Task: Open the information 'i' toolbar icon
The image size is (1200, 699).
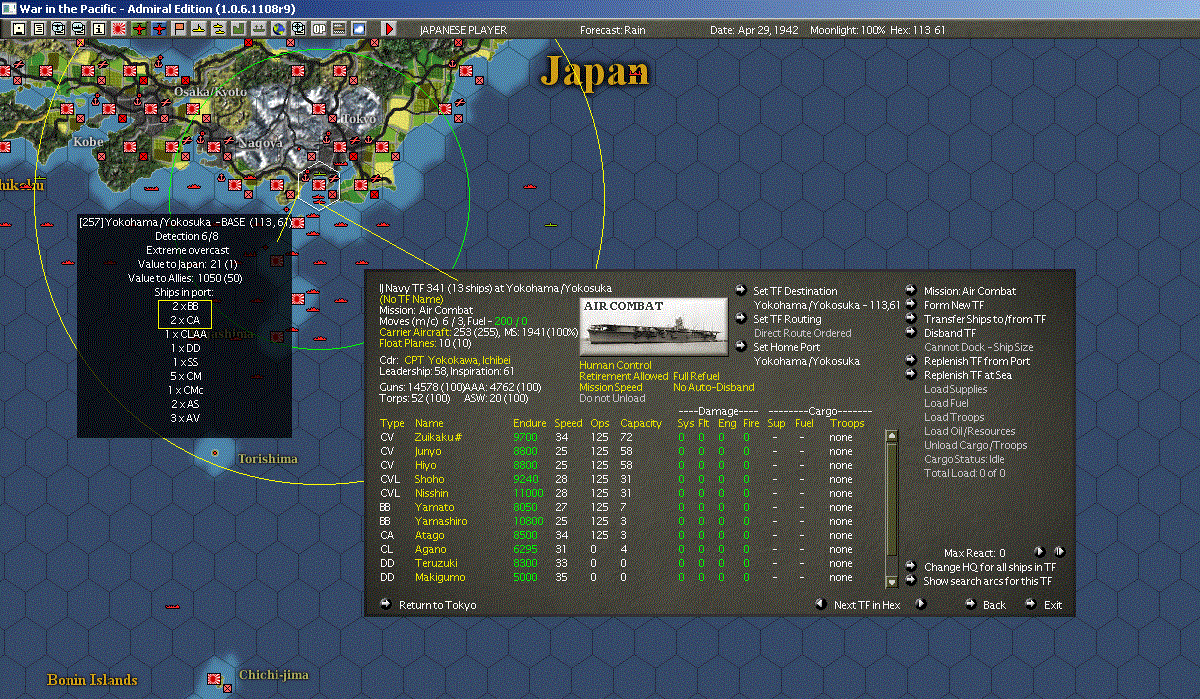Action: 99,29
